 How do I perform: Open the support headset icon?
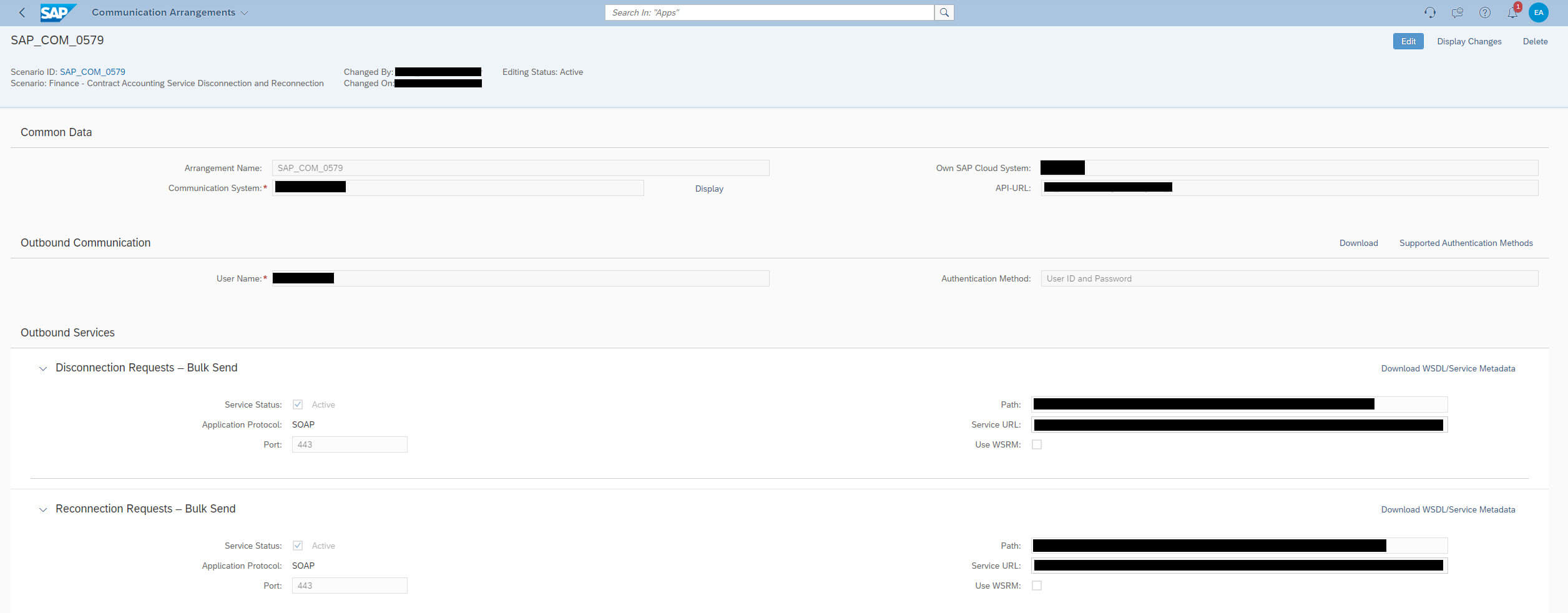pos(1429,12)
